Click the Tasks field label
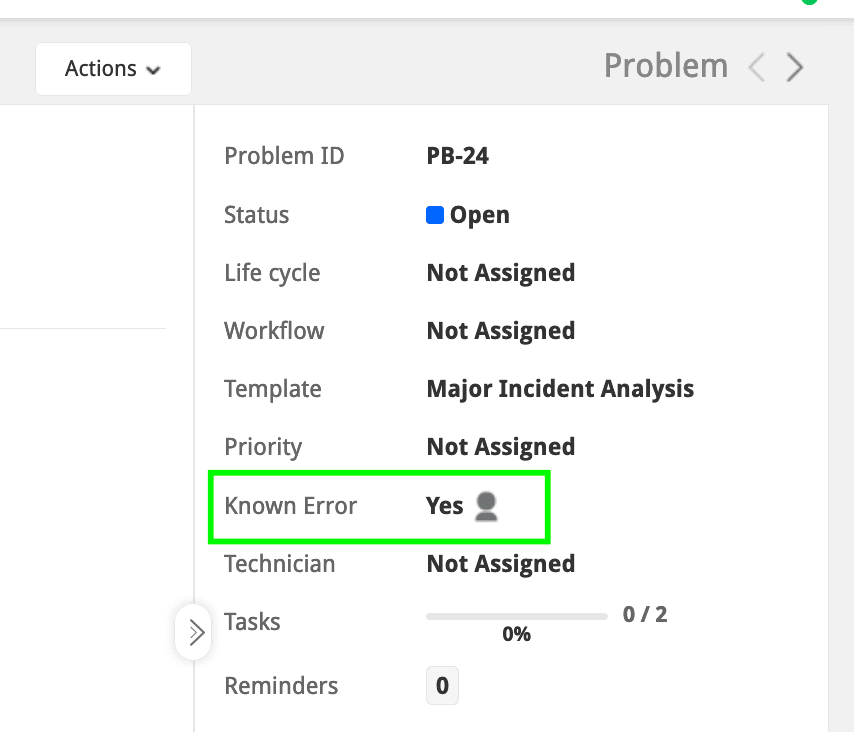 pos(252,622)
